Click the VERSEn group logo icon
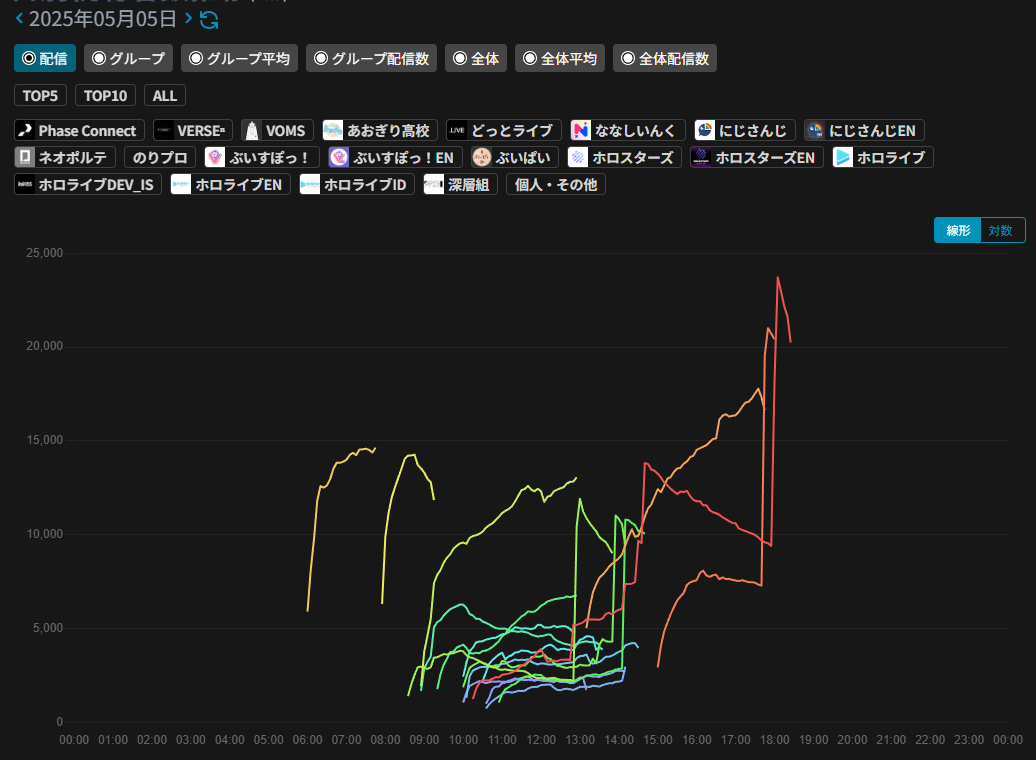Image resolution: width=1036 pixels, height=760 pixels. 164,130
